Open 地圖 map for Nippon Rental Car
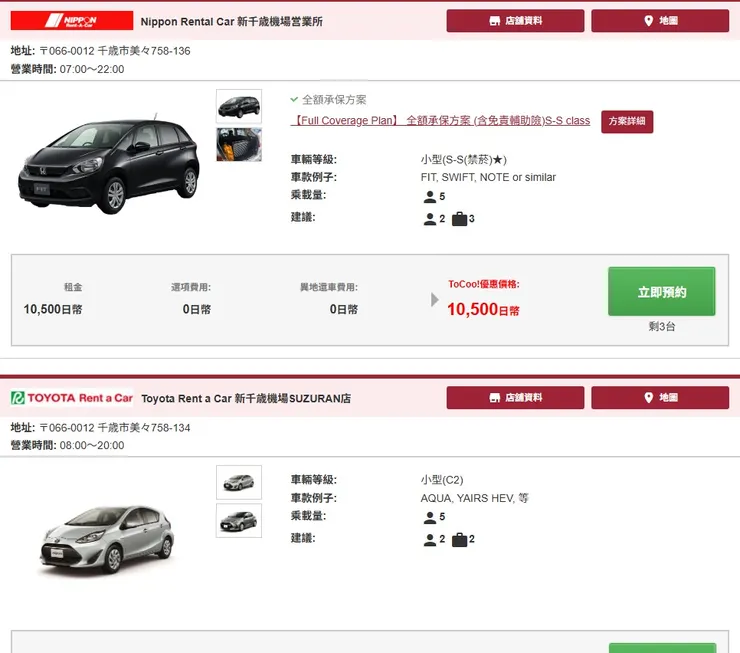Viewport: 740px width, 653px height. point(660,21)
